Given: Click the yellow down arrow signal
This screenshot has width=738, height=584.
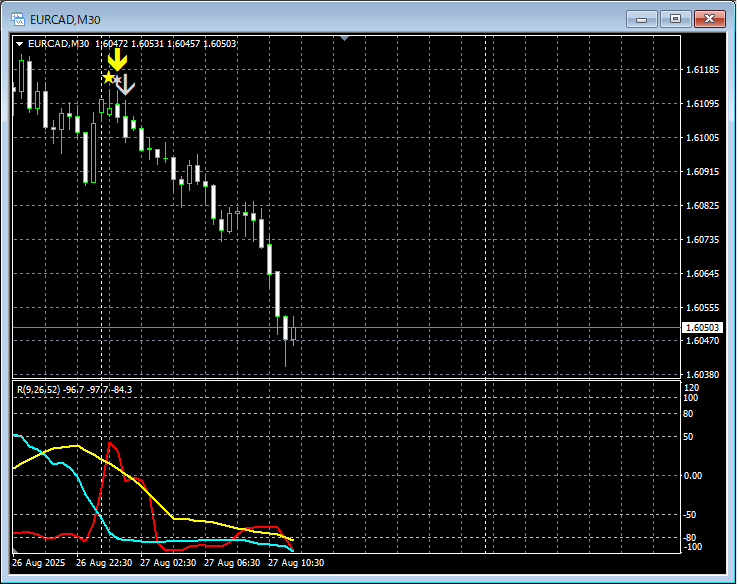Looking at the screenshot, I should (117, 59).
